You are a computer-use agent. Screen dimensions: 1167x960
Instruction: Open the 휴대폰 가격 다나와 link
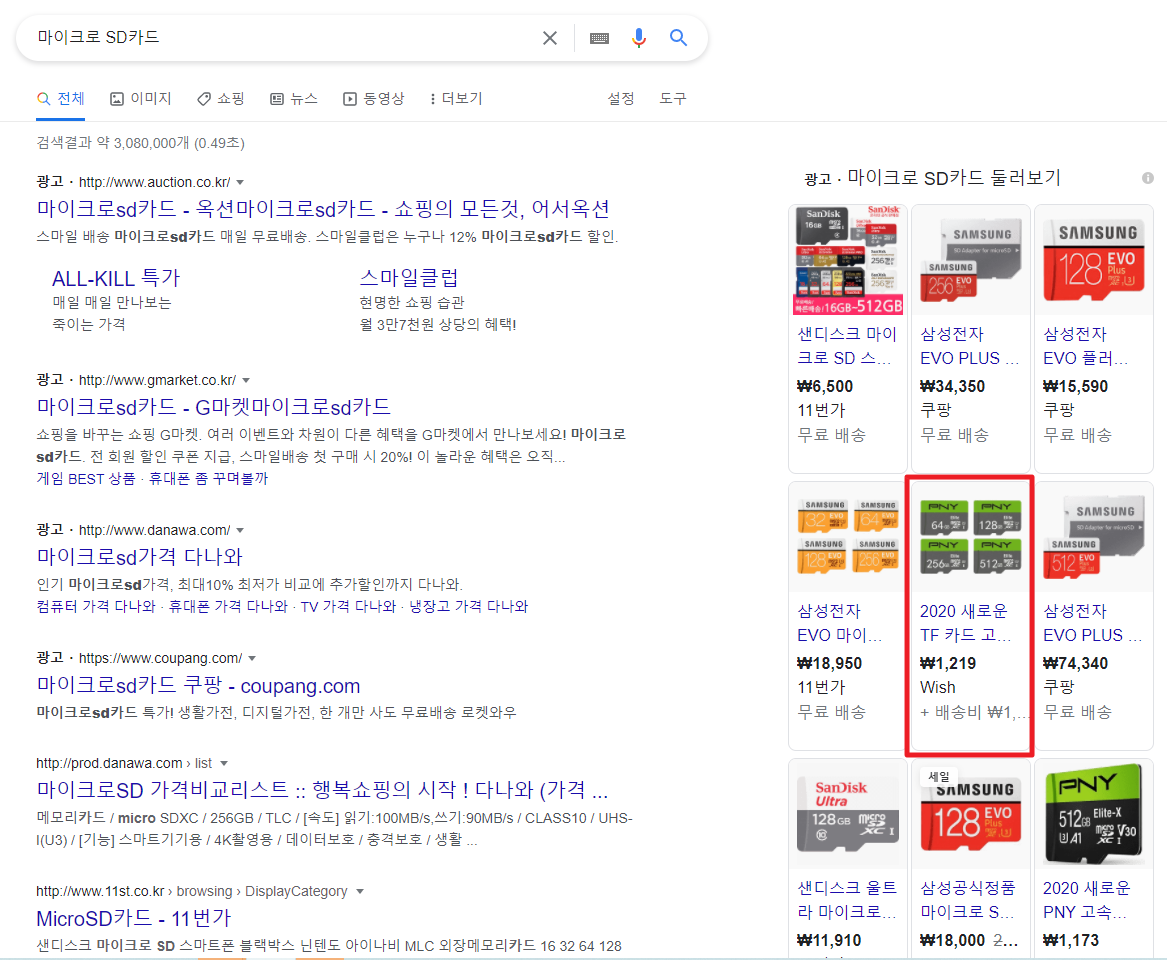(228, 607)
